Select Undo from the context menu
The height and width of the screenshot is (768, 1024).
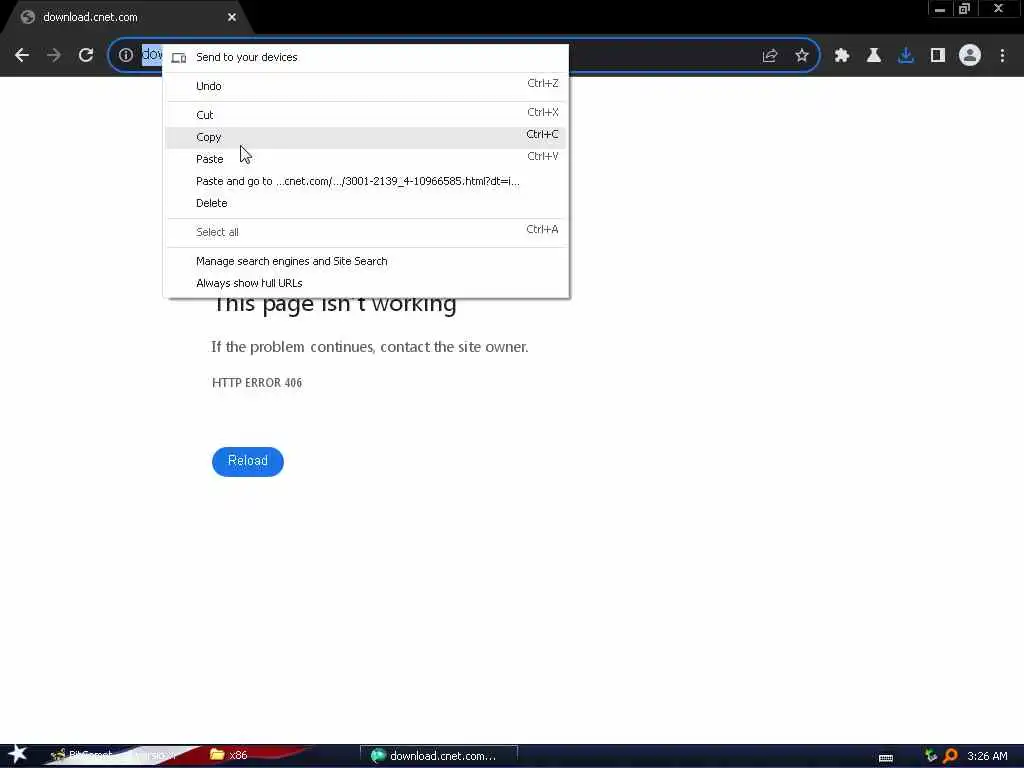tap(365, 86)
